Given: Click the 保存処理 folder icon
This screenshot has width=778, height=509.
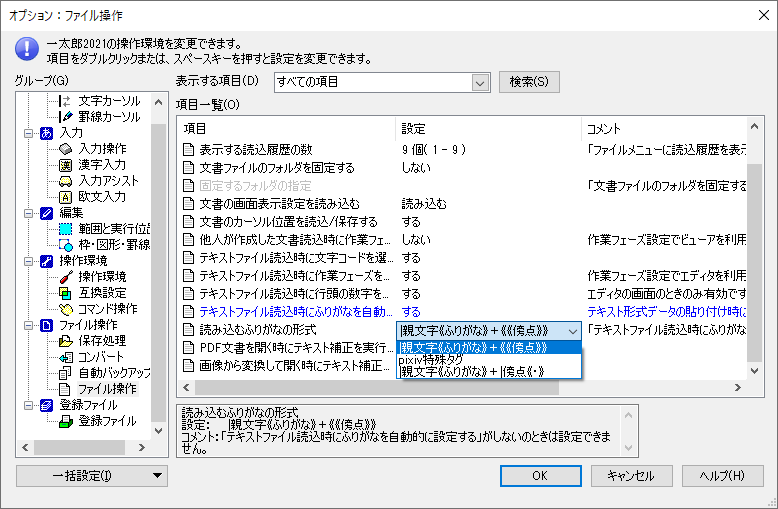Looking at the screenshot, I should pyautogui.click(x=65, y=341).
